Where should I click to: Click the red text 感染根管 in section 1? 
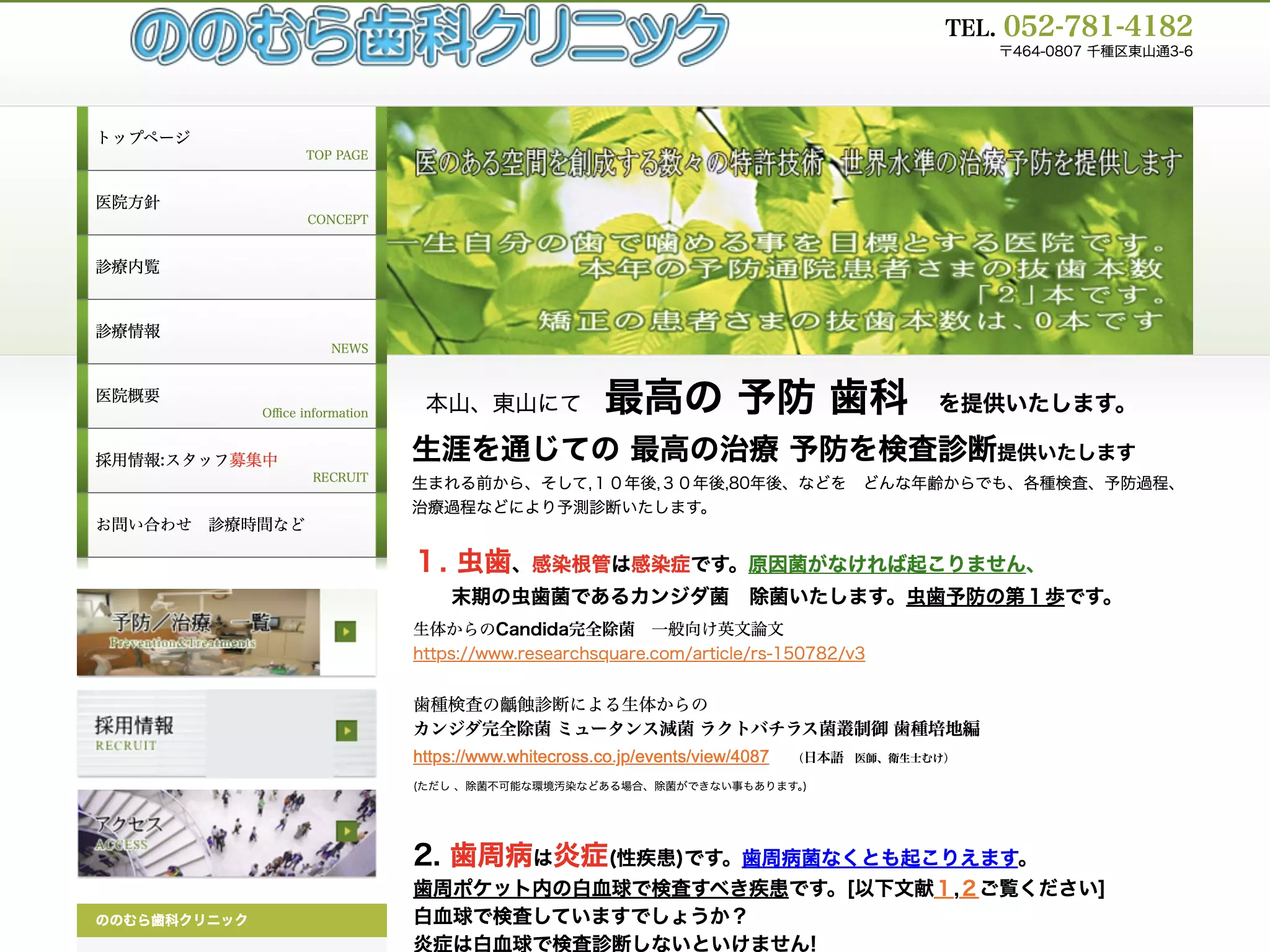pos(571,564)
